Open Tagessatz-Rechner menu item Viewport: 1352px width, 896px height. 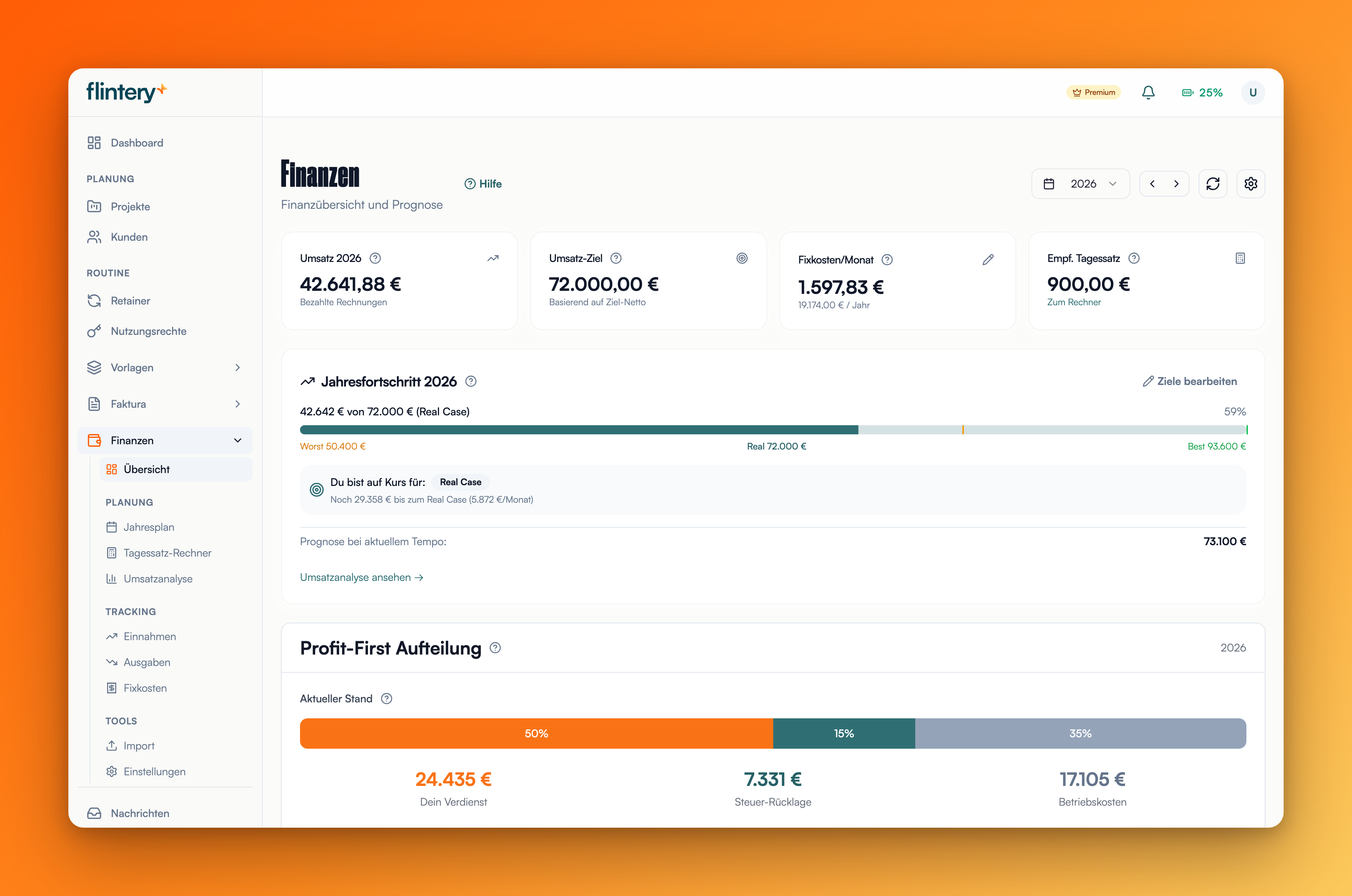167,553
